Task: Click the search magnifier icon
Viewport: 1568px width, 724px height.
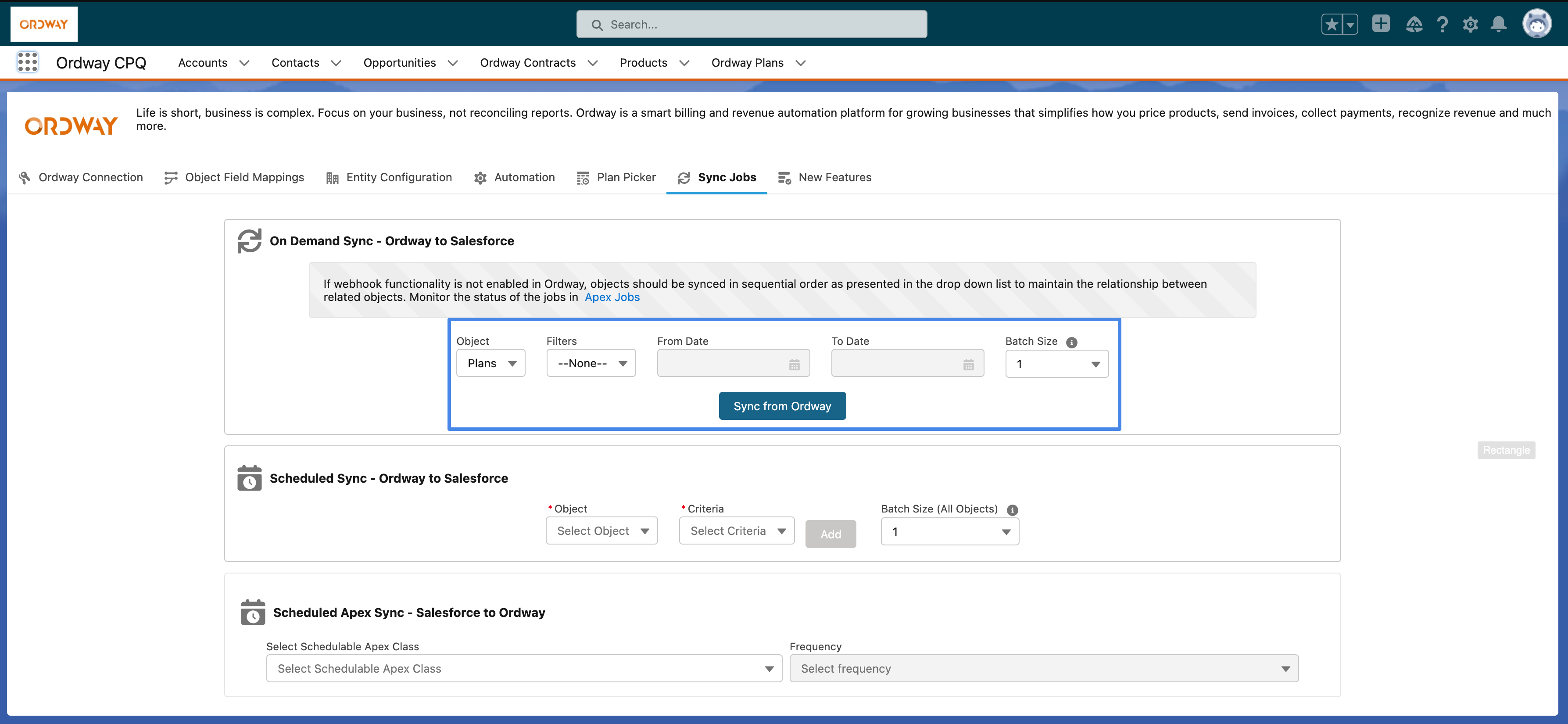Action: (x=597, y=25)
